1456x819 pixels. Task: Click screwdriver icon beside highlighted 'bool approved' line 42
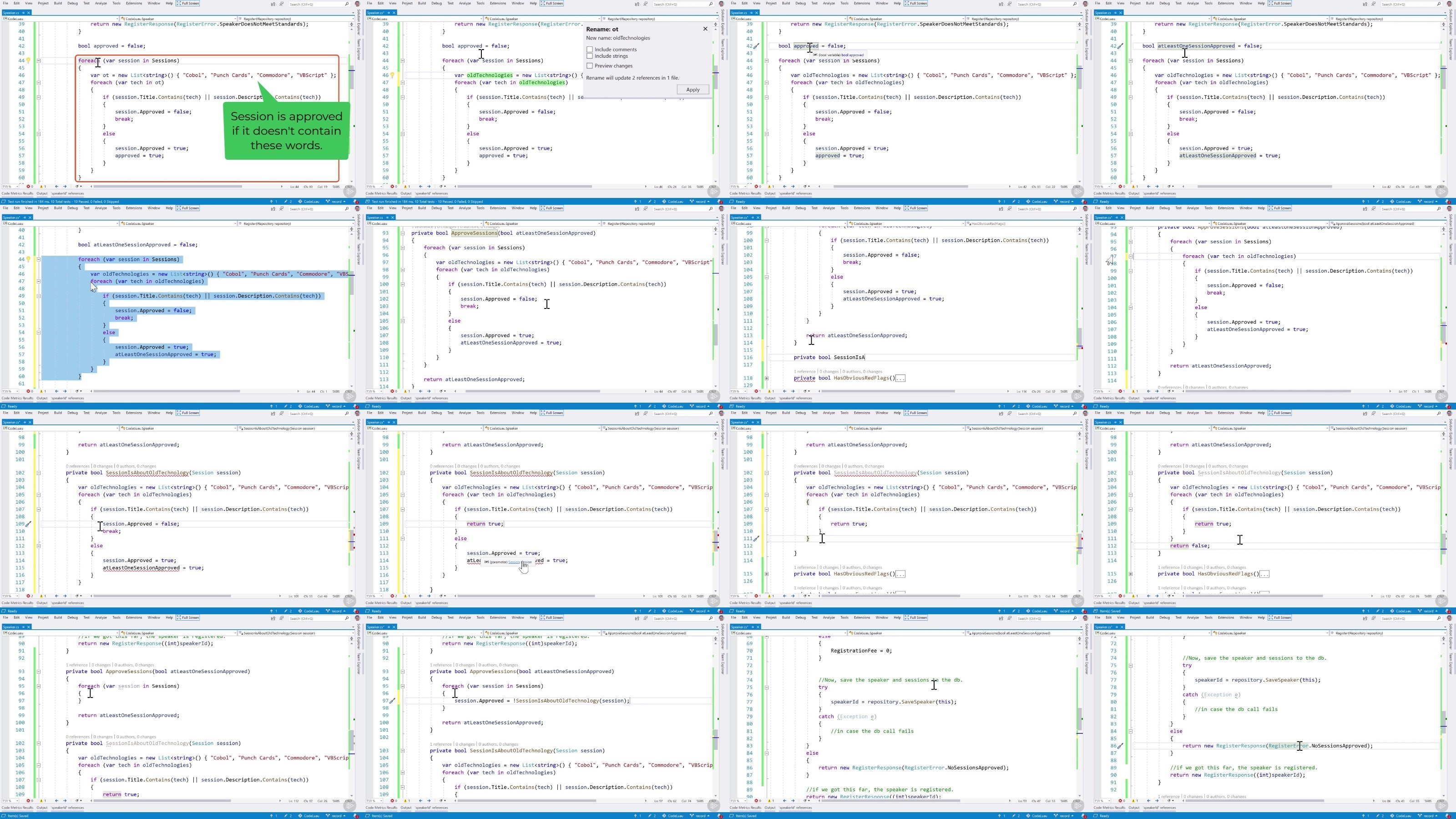pos(756,46)
